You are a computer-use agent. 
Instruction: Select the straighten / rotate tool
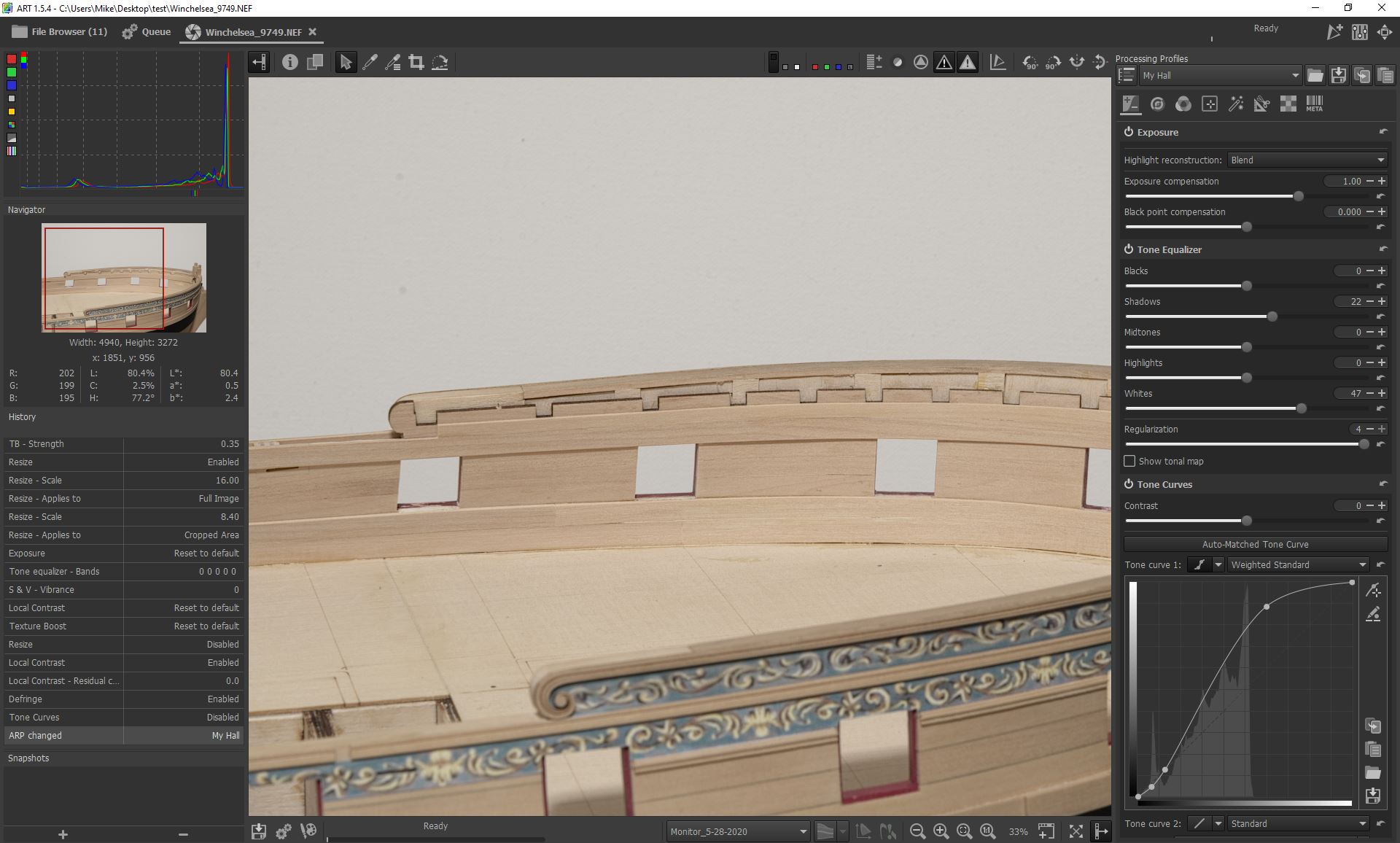coord(440,63)
